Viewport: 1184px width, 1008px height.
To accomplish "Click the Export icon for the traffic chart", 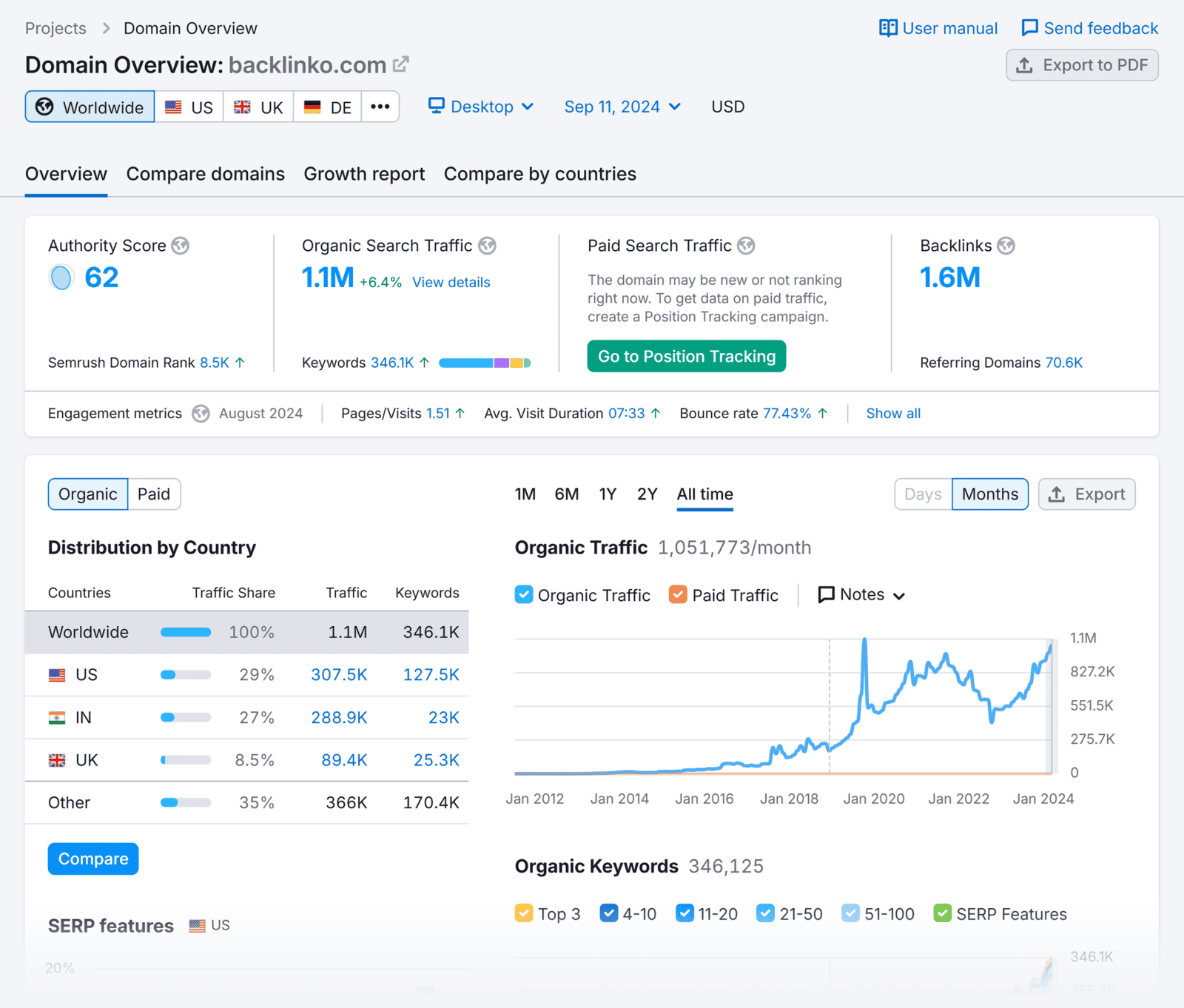I will coord(1057,494).
